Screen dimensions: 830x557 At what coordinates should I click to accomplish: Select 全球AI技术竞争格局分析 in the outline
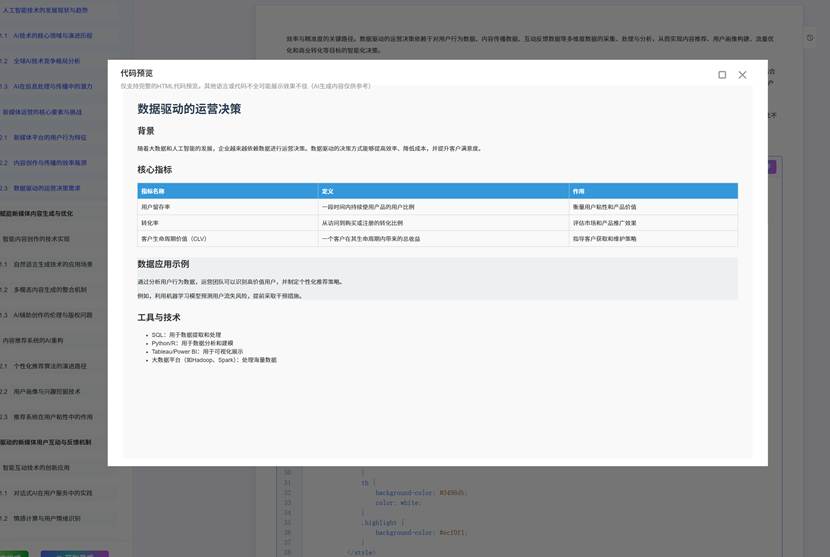click(x=47, y=61)
